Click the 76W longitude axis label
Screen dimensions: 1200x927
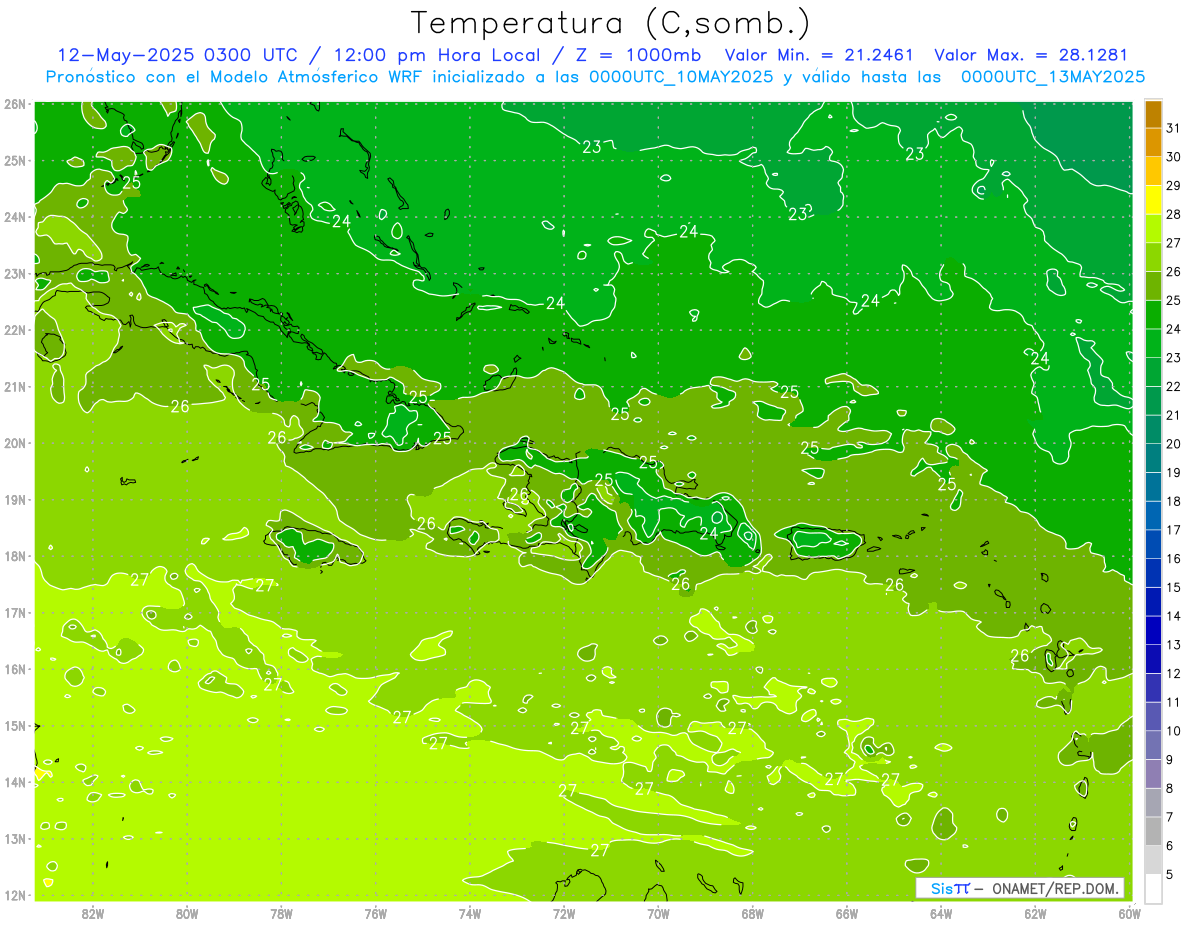tap(375, 913)
